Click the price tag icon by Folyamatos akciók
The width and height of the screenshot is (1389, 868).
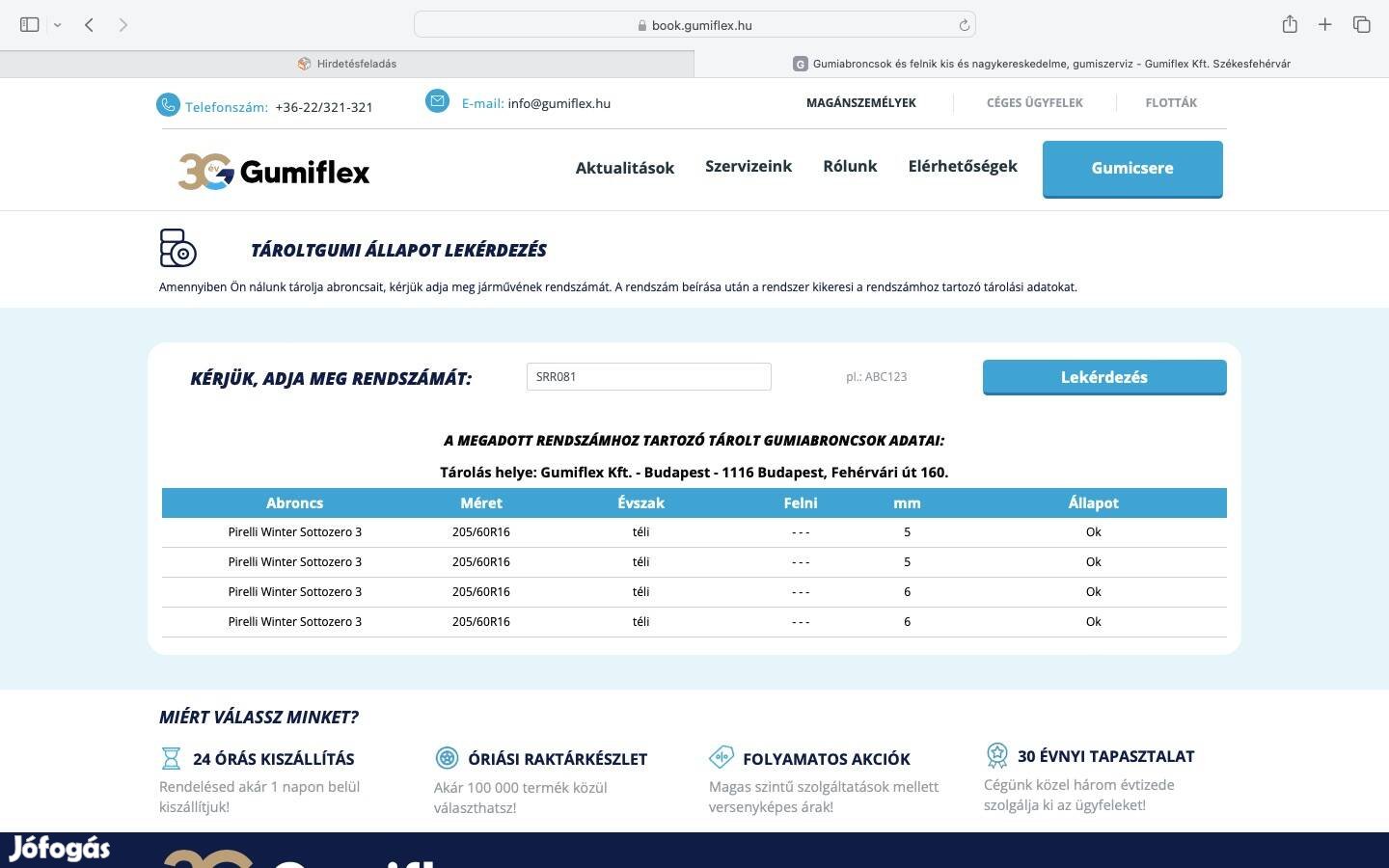721,756
